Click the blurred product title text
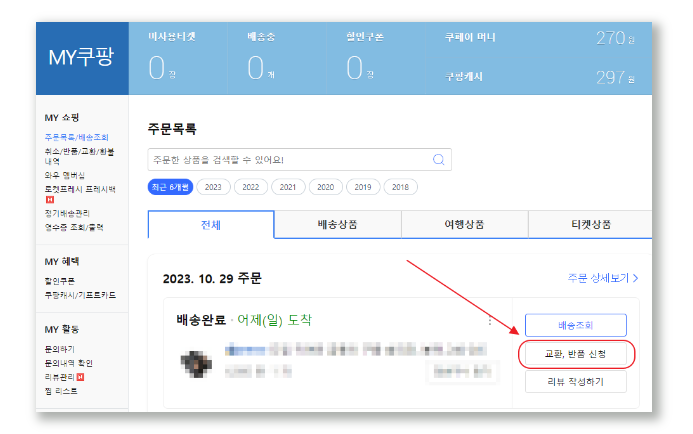Image resolution: width=693 pixels, height=434 pixels. [x=356, y=350]
